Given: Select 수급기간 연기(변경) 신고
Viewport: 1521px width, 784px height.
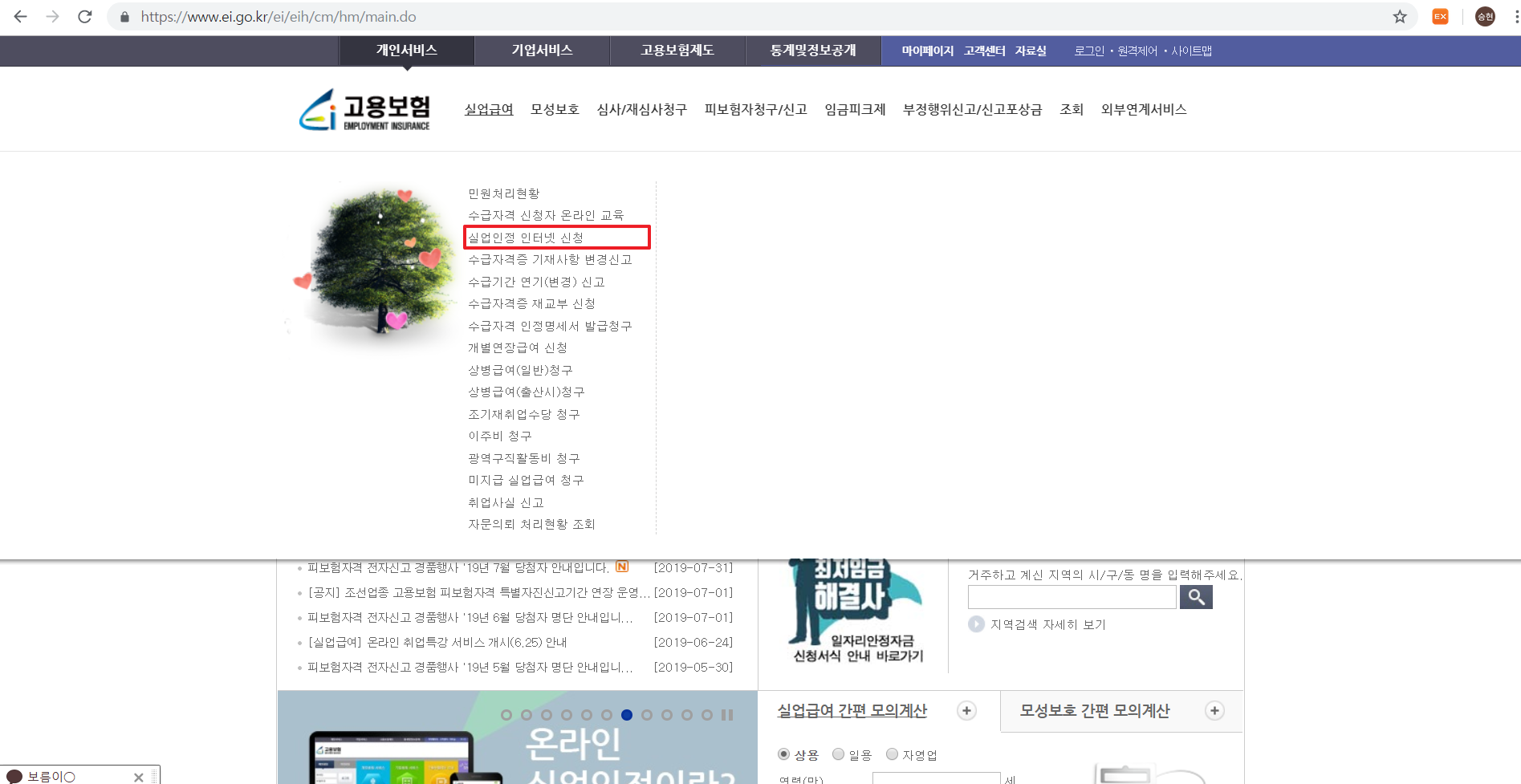Looking at the screenshot, I should pos(536,282).
